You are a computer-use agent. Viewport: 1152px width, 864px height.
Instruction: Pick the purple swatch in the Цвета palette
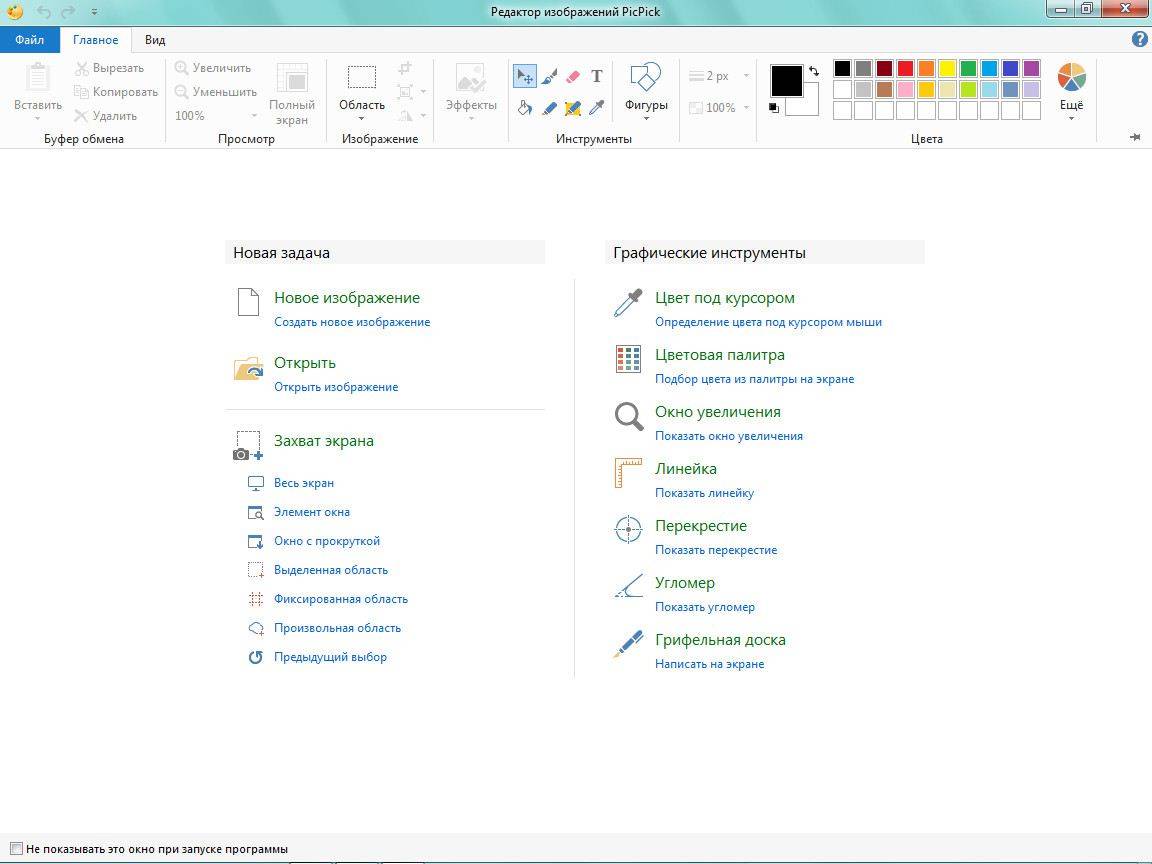1032,68
